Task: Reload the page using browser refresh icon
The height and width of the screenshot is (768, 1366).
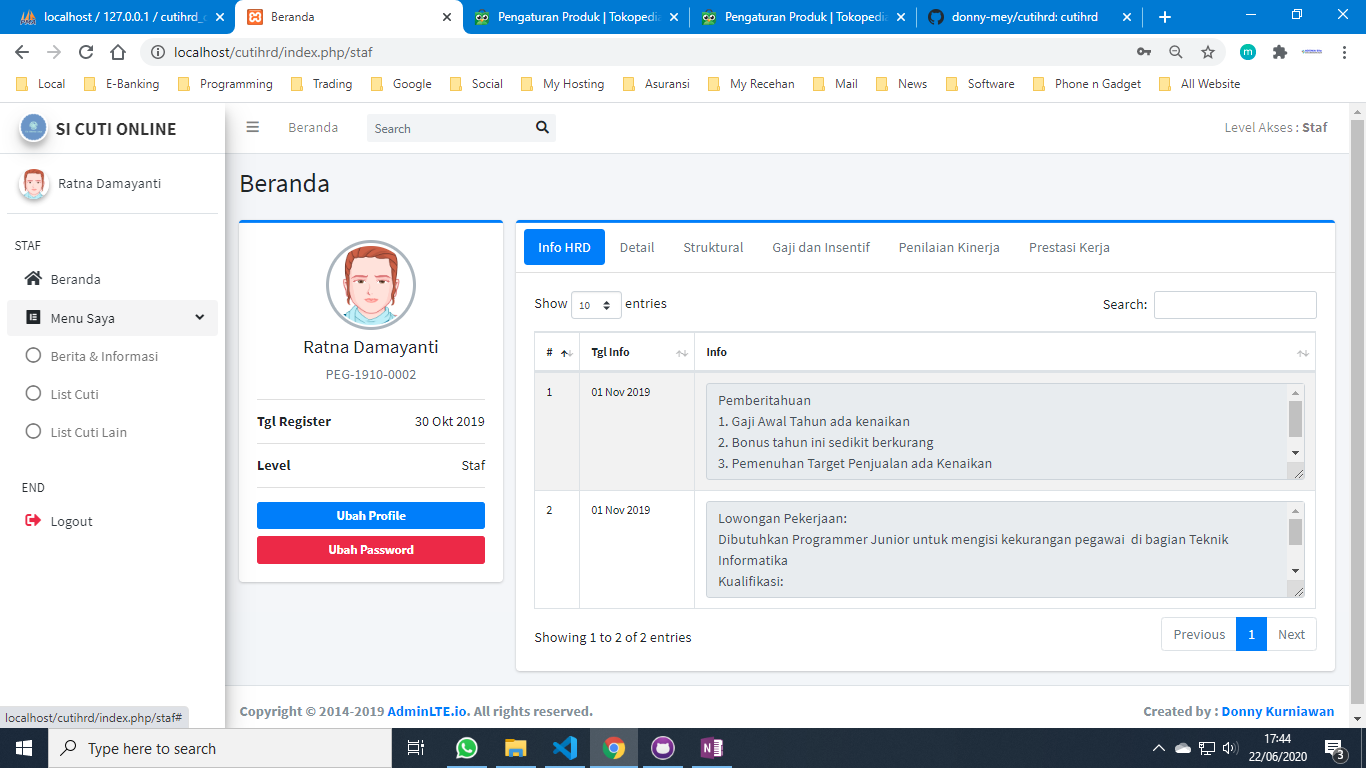Action: 86,52
